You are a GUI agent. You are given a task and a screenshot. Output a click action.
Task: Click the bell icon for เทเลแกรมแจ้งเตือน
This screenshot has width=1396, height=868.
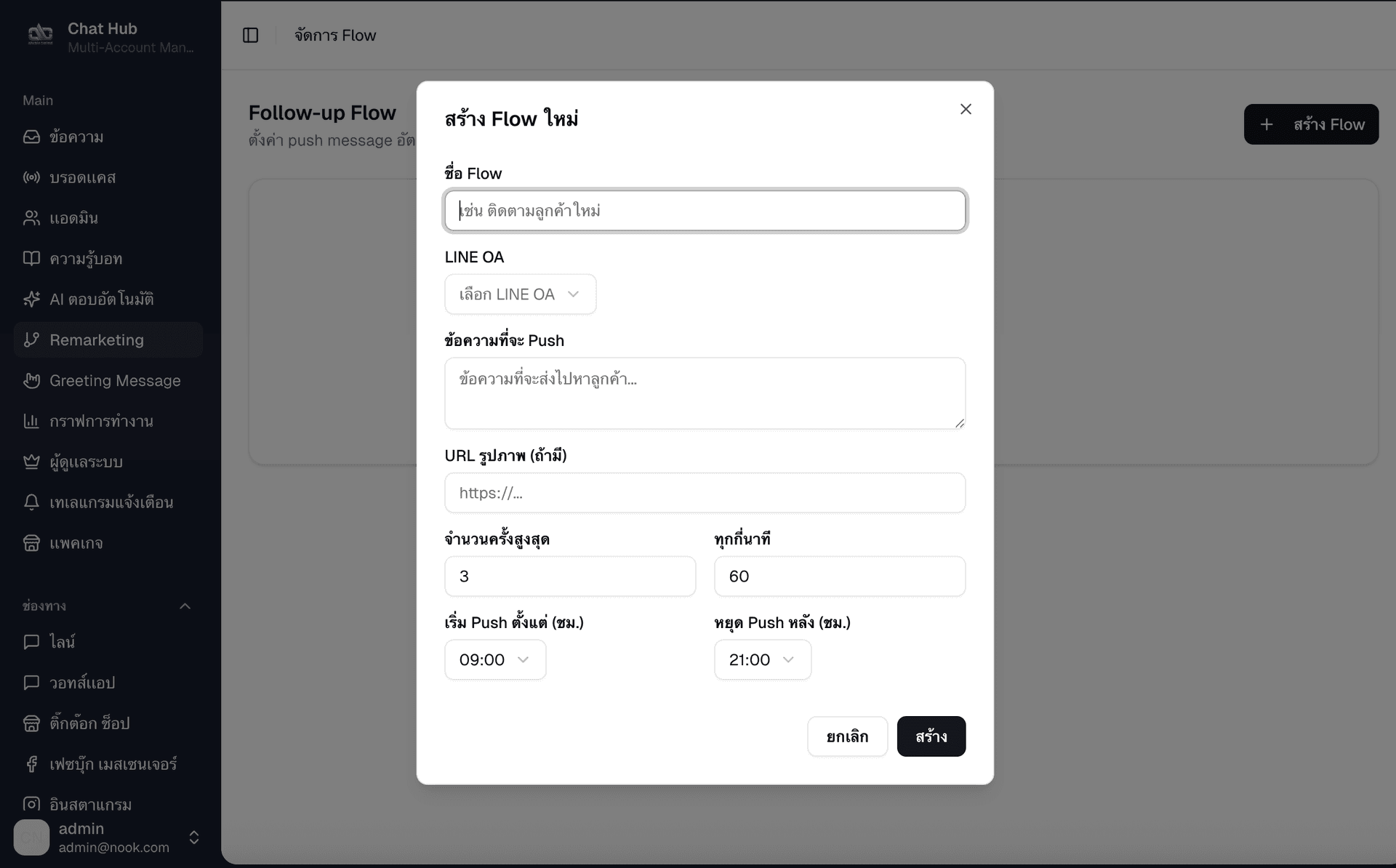click(x=31, y=502)
